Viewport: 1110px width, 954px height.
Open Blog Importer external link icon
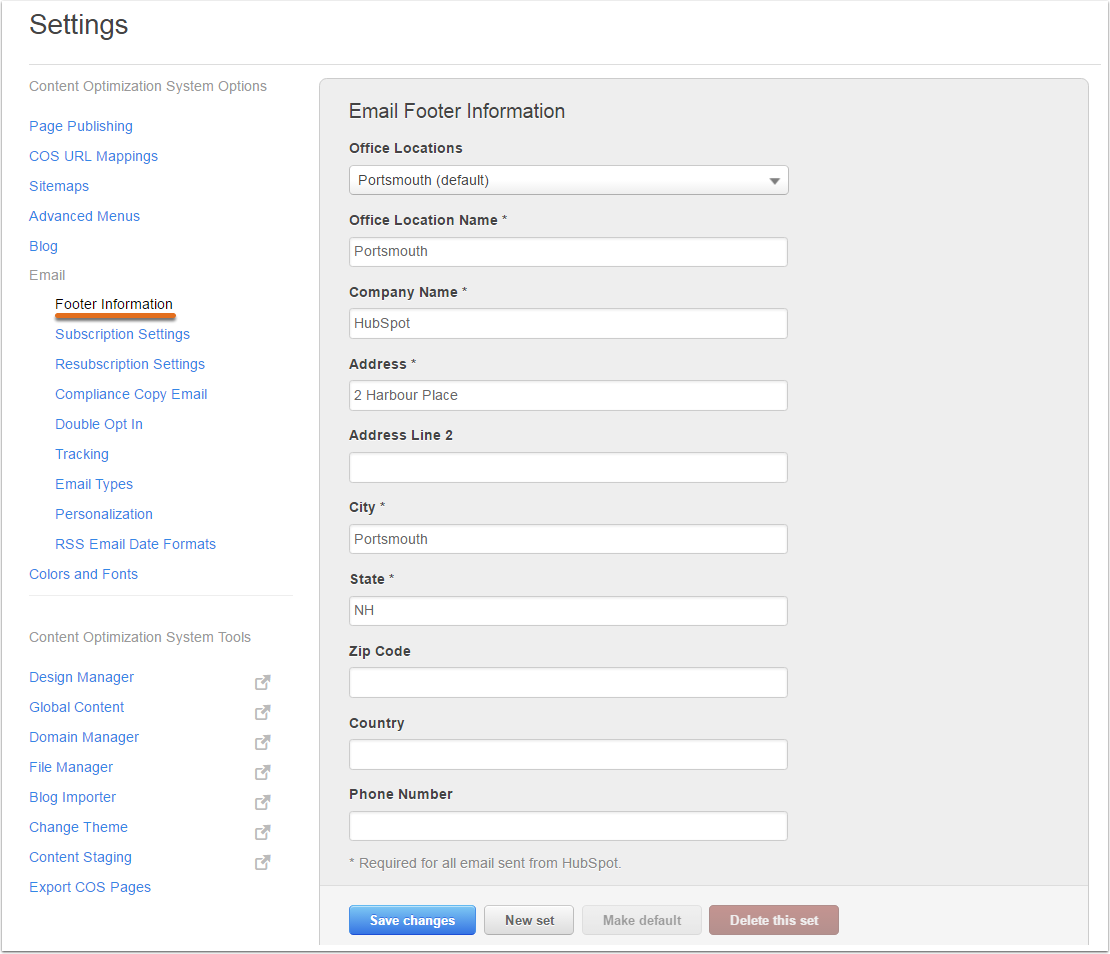point(262,802)
